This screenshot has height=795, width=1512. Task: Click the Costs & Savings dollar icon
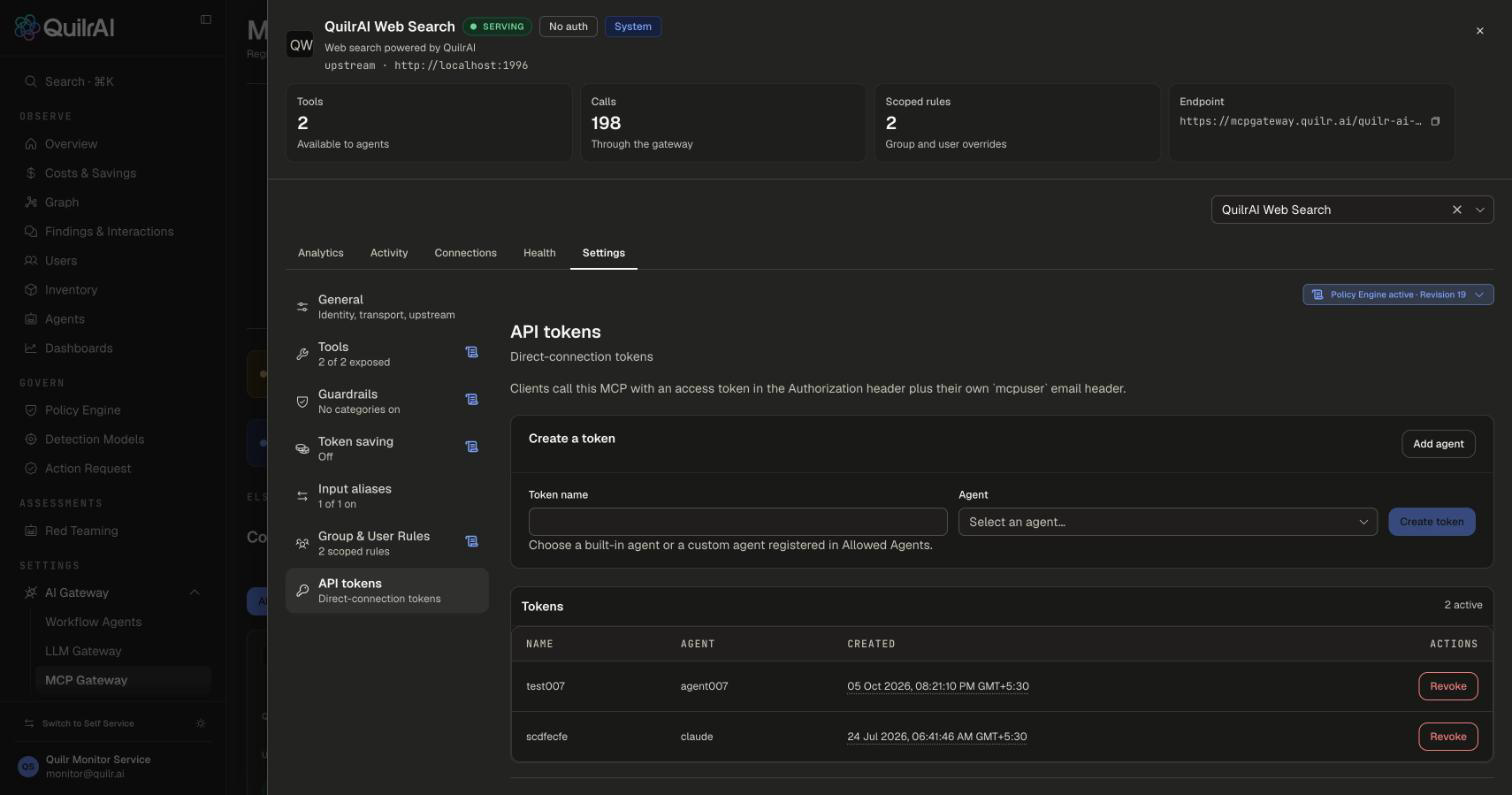[x=31, y=173]
